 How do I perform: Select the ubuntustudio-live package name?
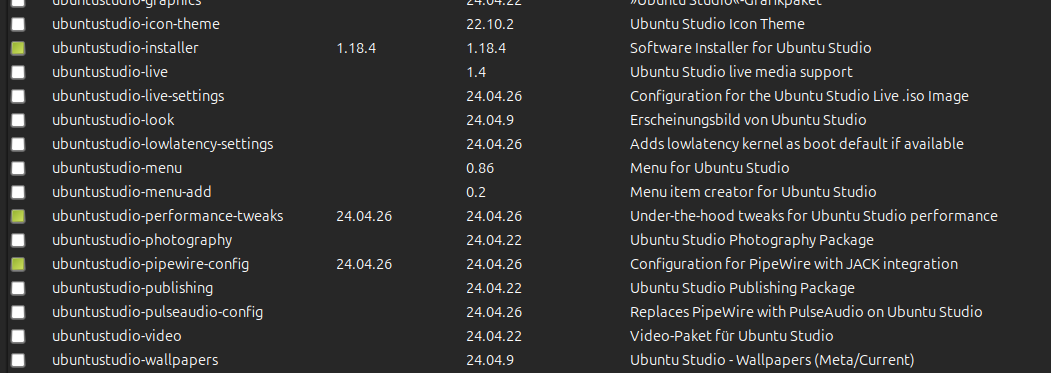[110, 72]
